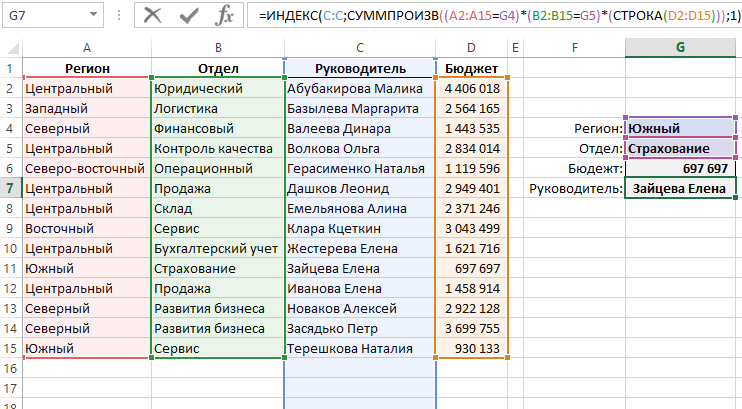
Task: Select column A header
Action: coord(87,48)
